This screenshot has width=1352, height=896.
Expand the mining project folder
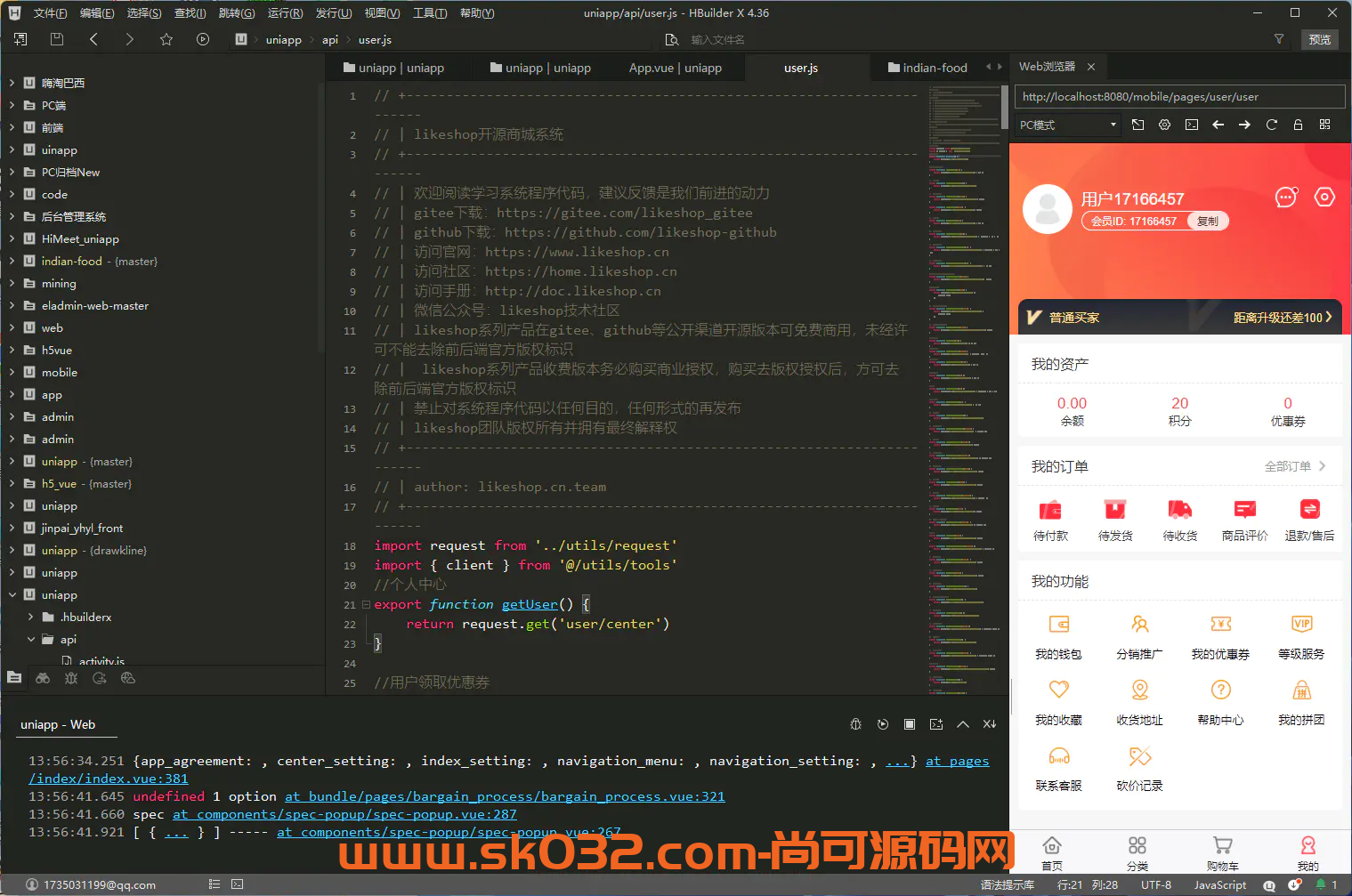coord(12,283)
